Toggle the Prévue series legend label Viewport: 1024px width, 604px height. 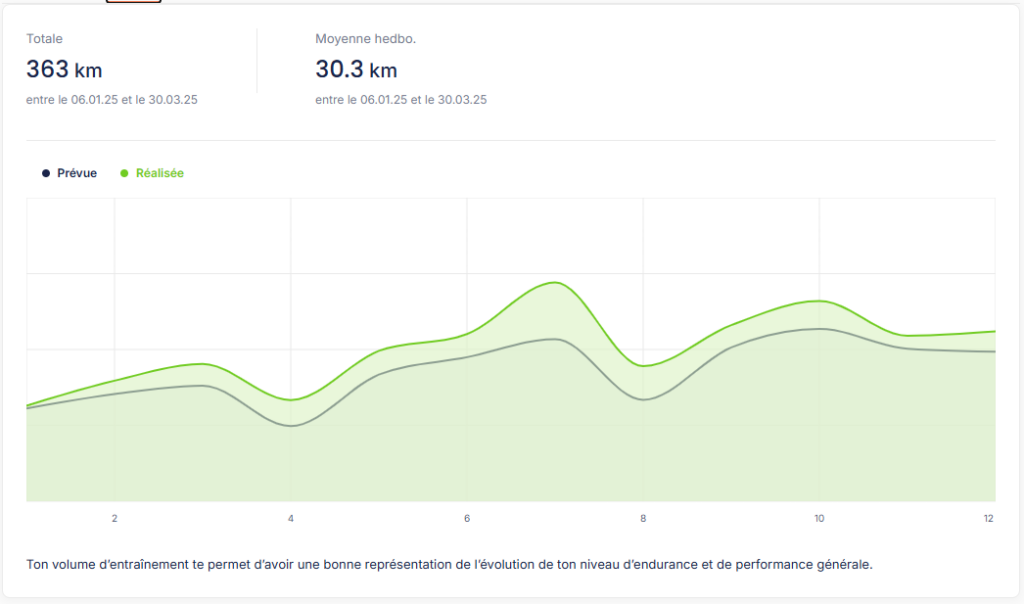coord(77,173)
